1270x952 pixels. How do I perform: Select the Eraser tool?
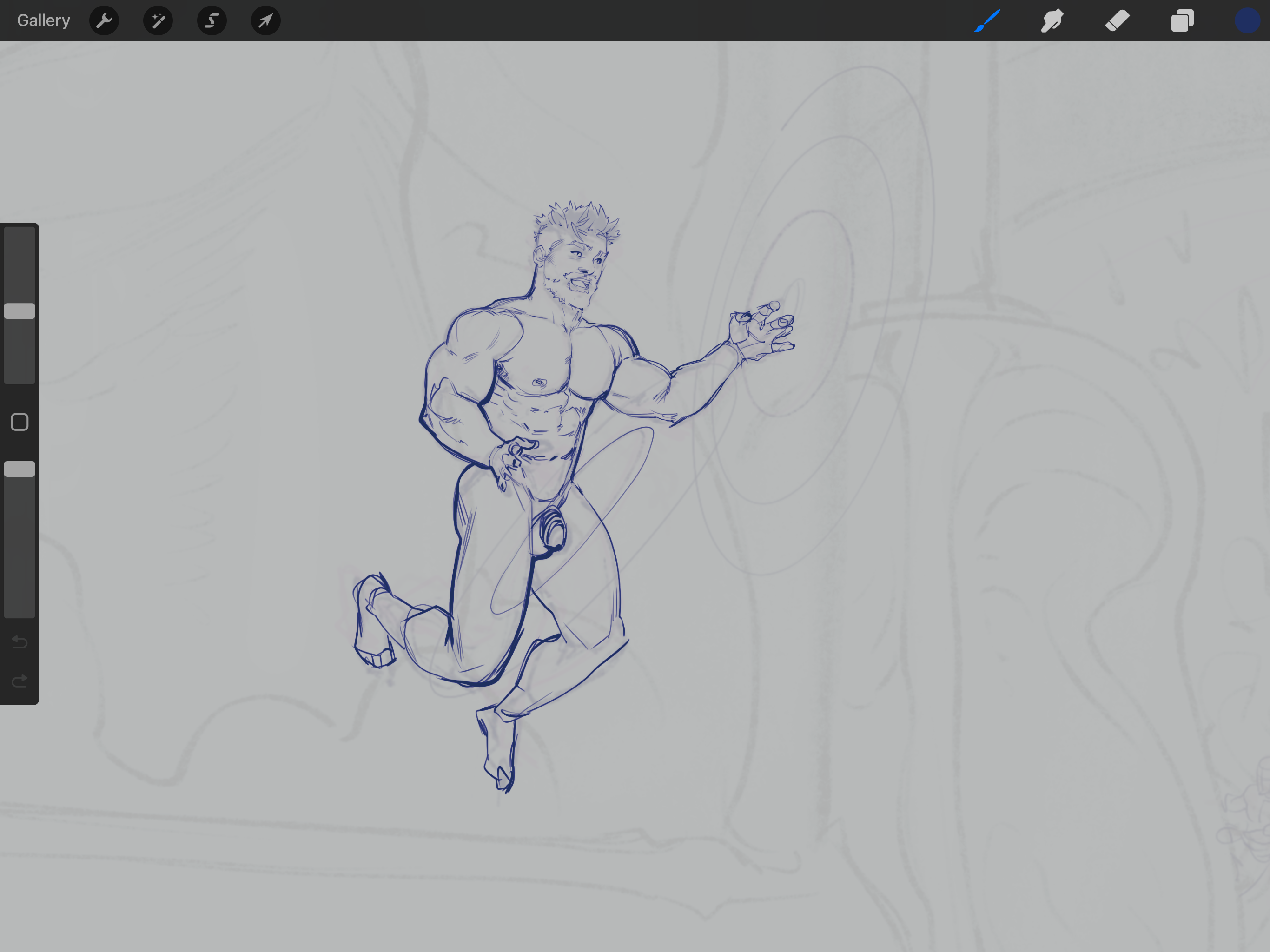(1117, 20)
